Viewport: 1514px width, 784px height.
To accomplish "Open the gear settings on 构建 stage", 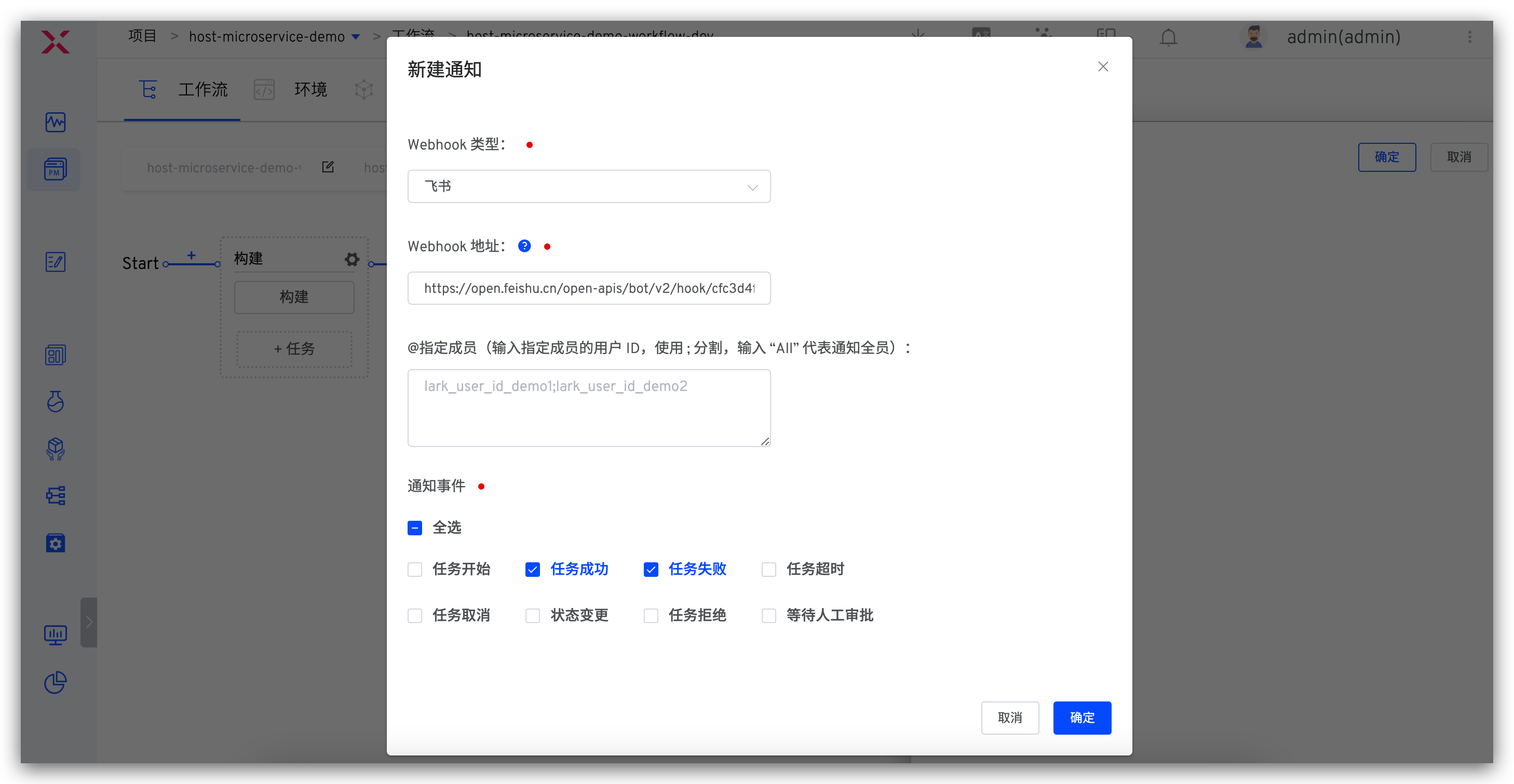I will point(352,259).
